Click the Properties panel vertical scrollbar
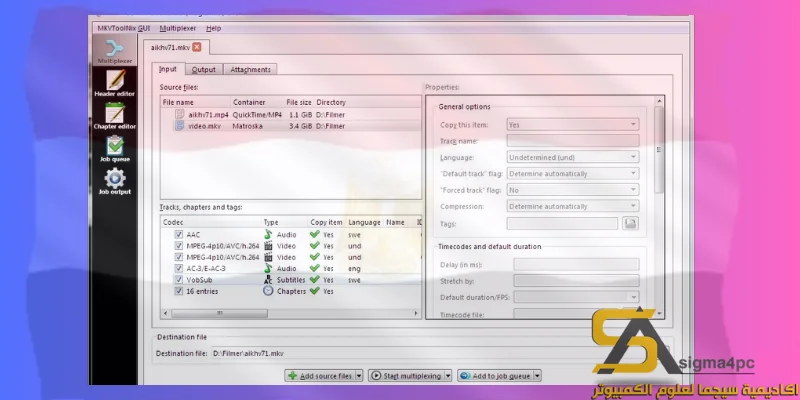This screenshot has height=400, width=800. pos(659,149)
